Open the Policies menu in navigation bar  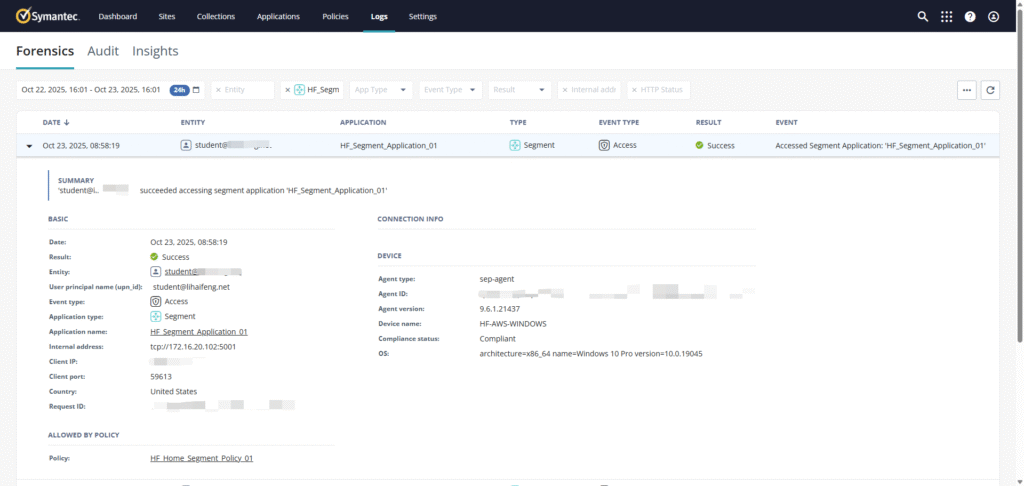[335, 17]
